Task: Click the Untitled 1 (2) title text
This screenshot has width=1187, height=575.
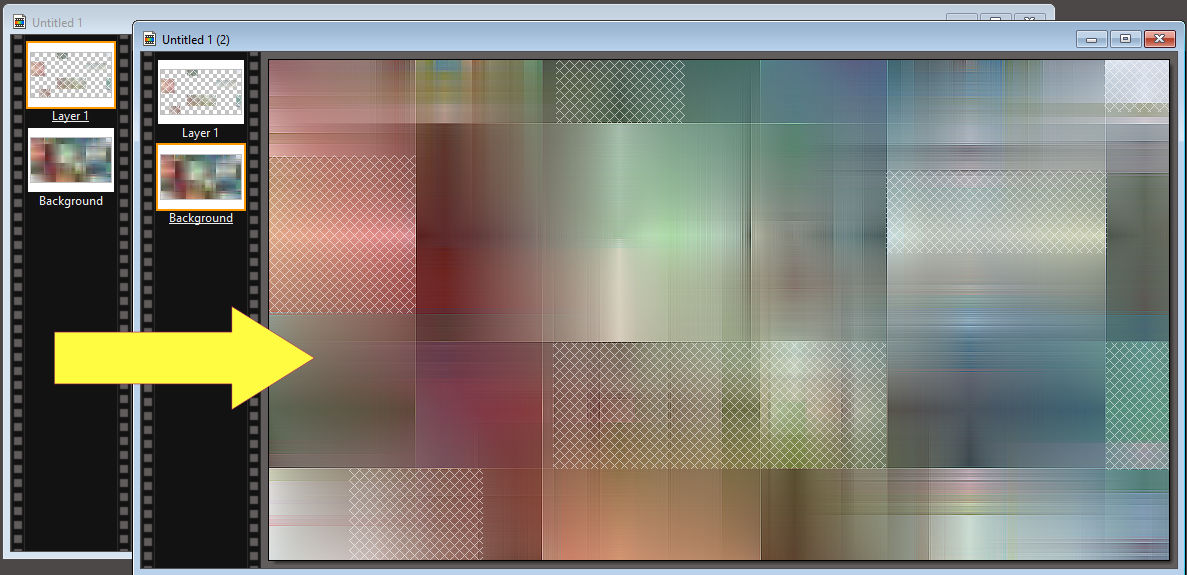Action: [195, 39]
